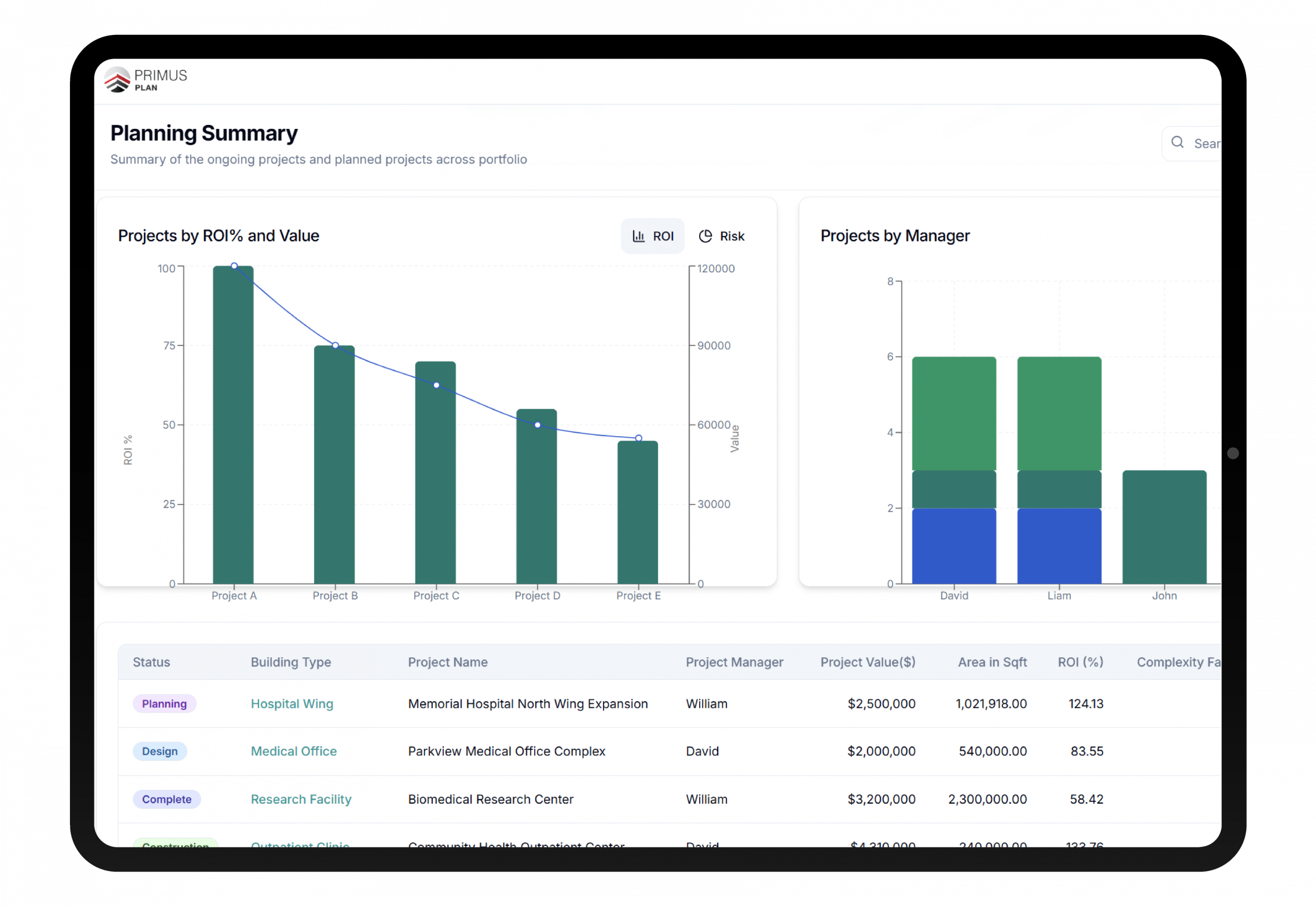
Task: Click the search magnifier icon
Action: pyautogui.click(x=1178, y=142)
